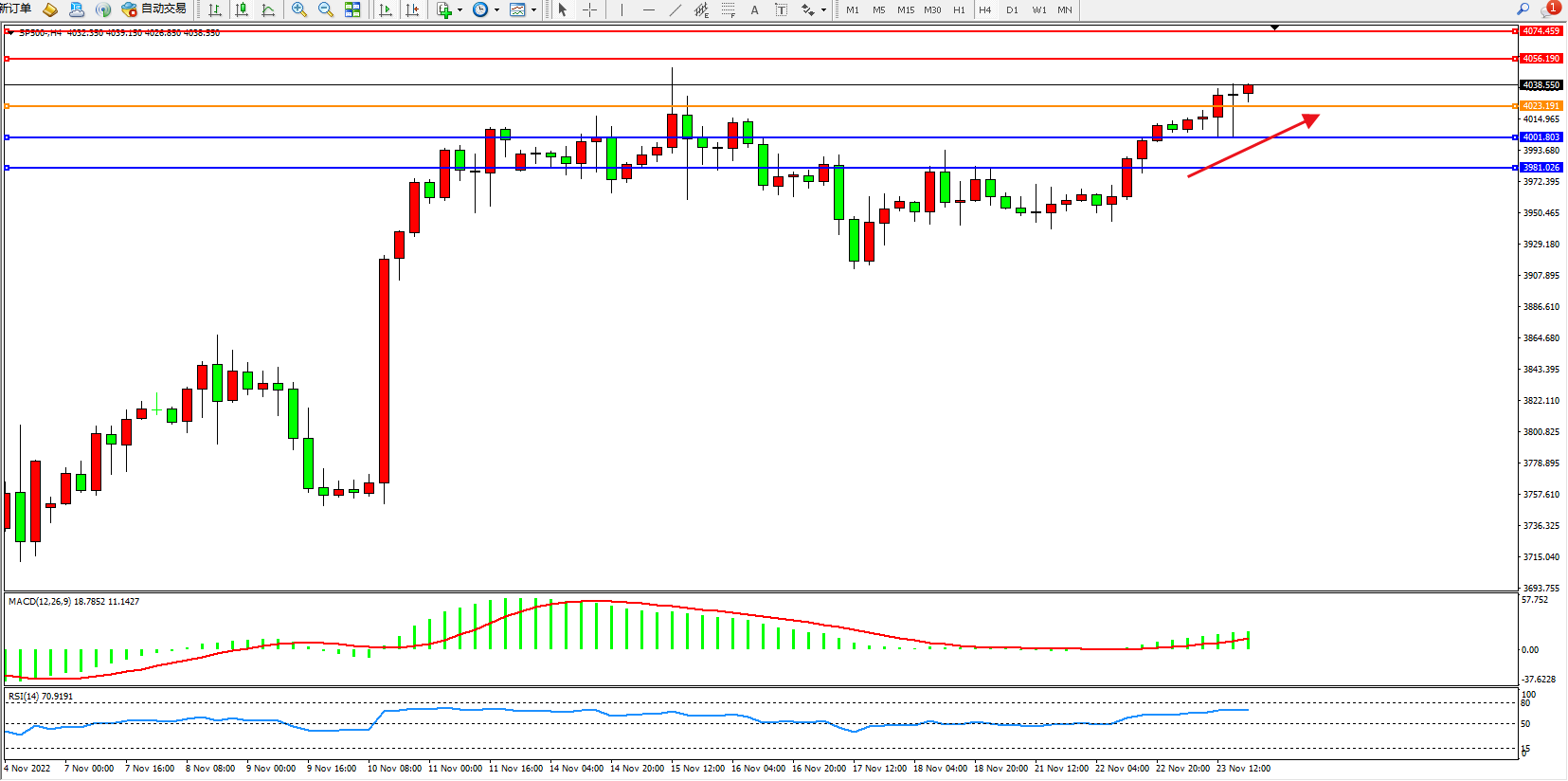Click the red 4056.190 price level label
The image size is (1568, 781).
(1541, 59)
